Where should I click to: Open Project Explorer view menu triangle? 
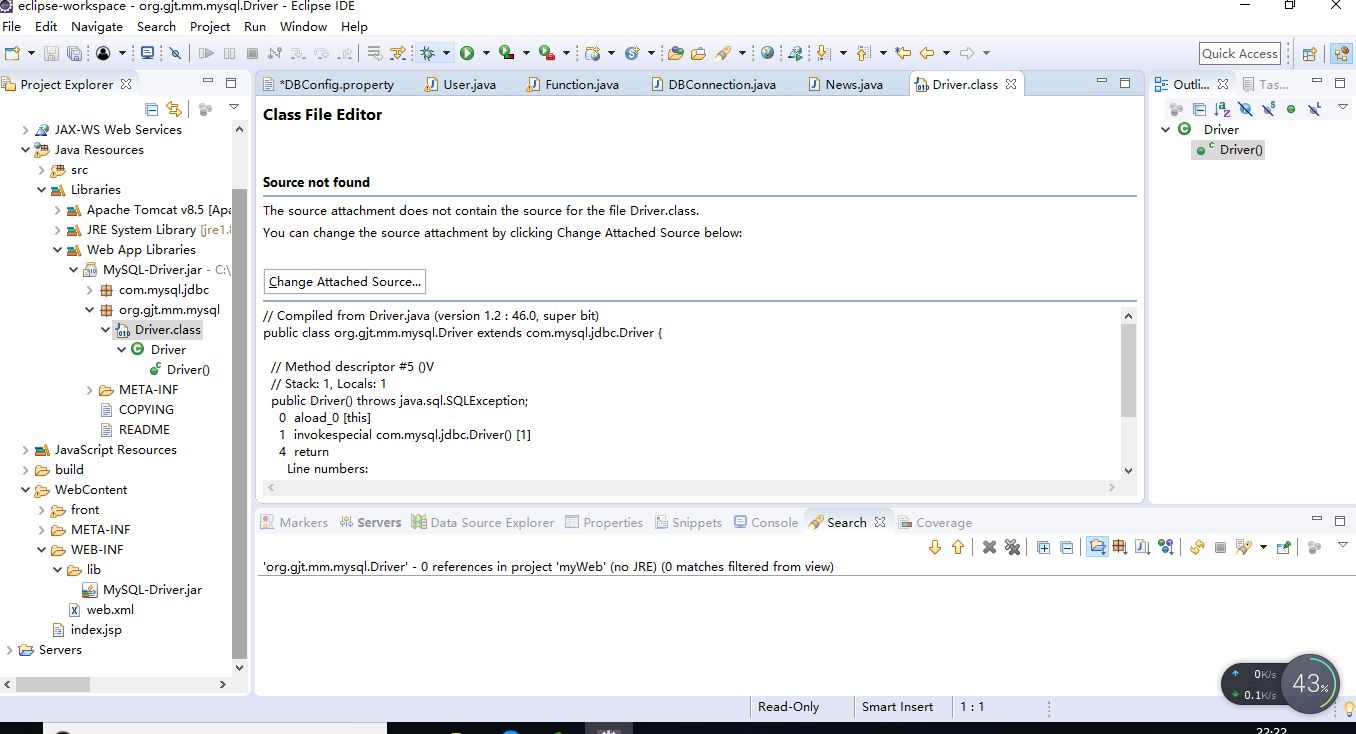point(234,108)
